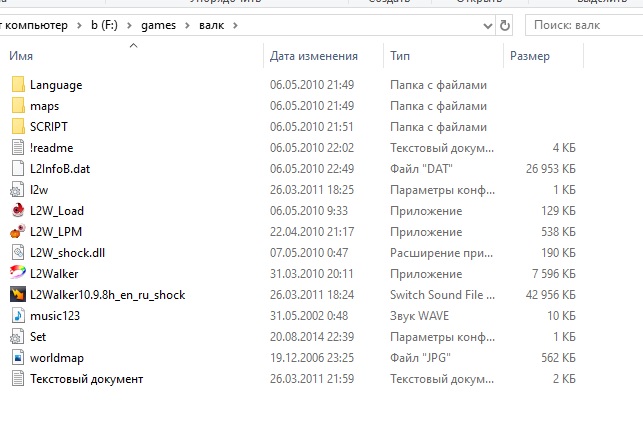
Task: Click the валк breadcrumb segment
Action: [212, 25]
